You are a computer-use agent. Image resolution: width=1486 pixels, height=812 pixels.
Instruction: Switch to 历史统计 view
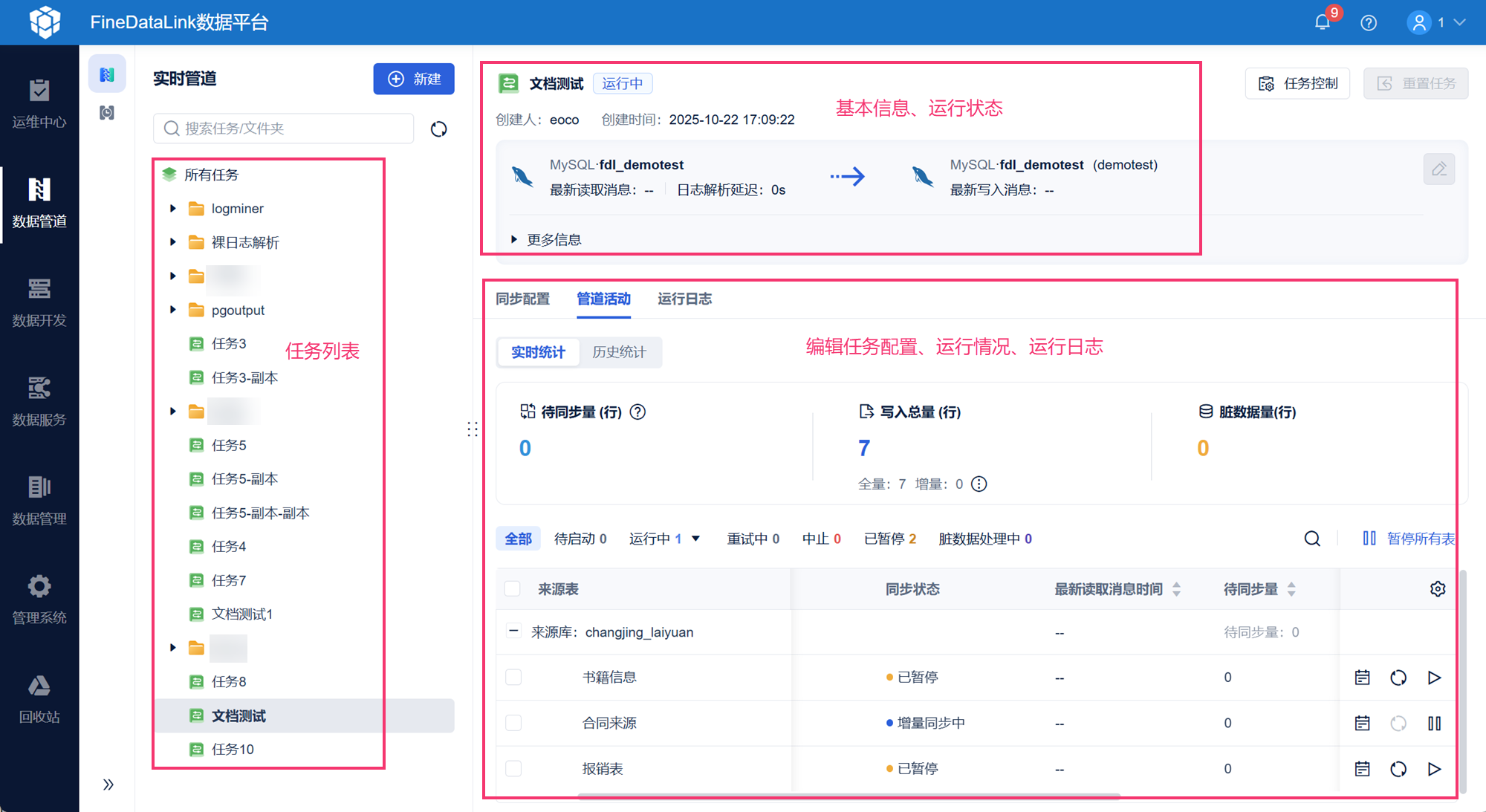tap(620, 352)
